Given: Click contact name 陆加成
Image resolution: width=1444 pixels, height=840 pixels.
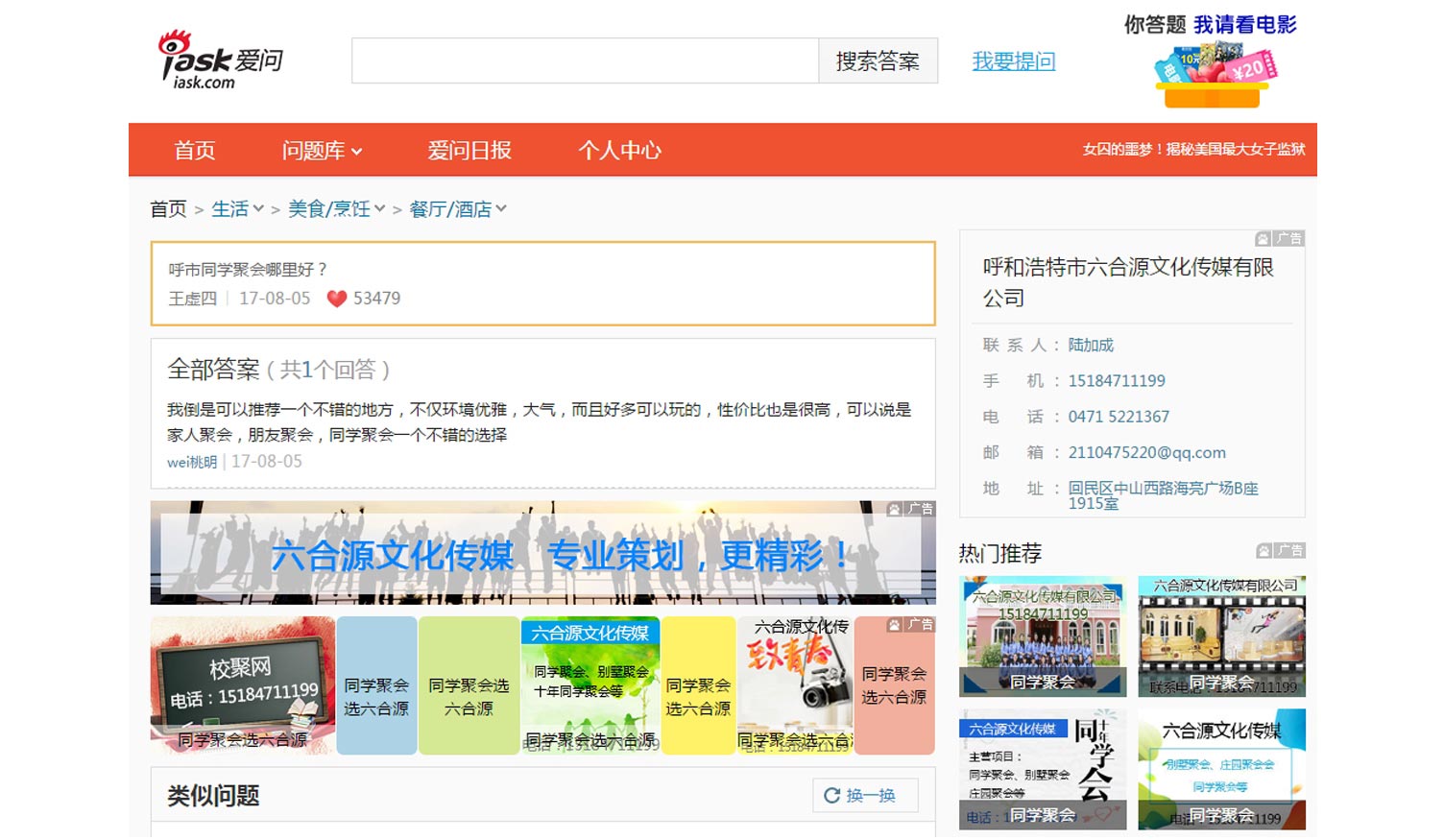Looking at the screenshot, I should pyautogui.click(x=1091, y=345).
